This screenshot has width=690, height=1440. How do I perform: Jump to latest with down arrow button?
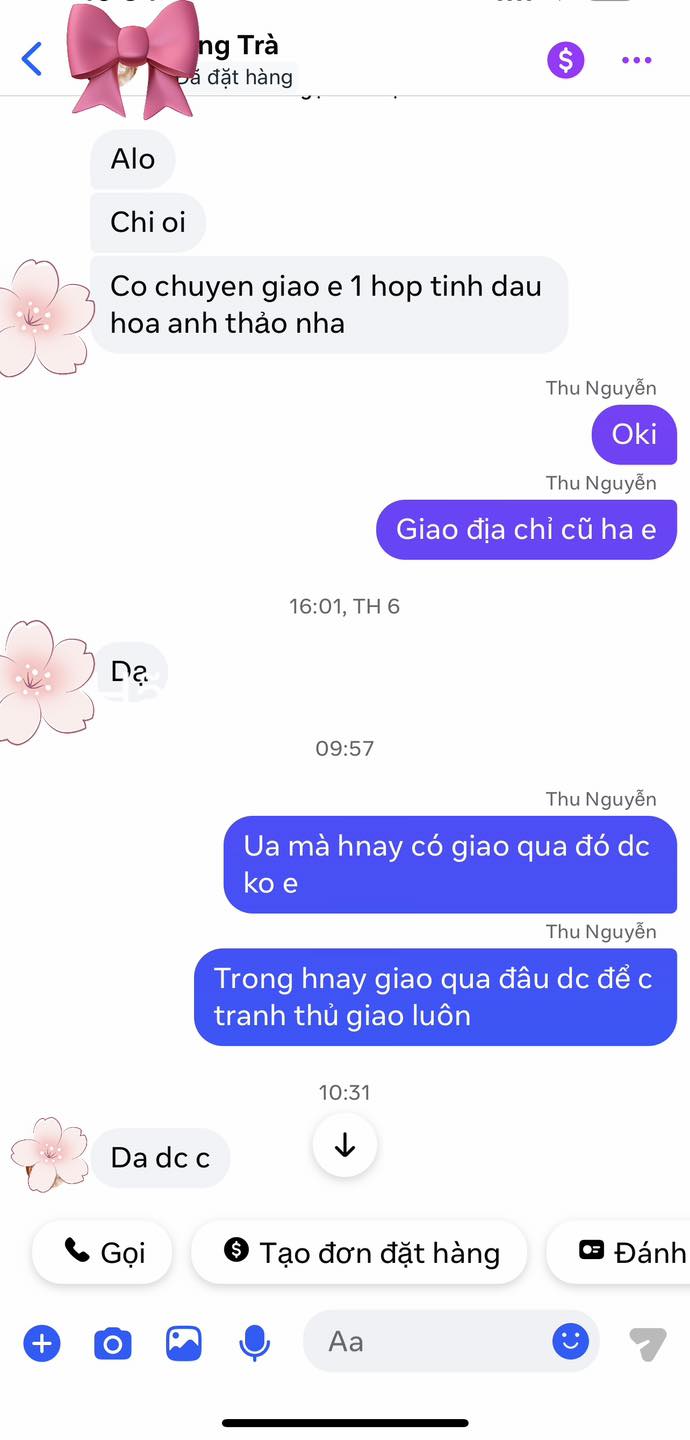(345, 1145)
